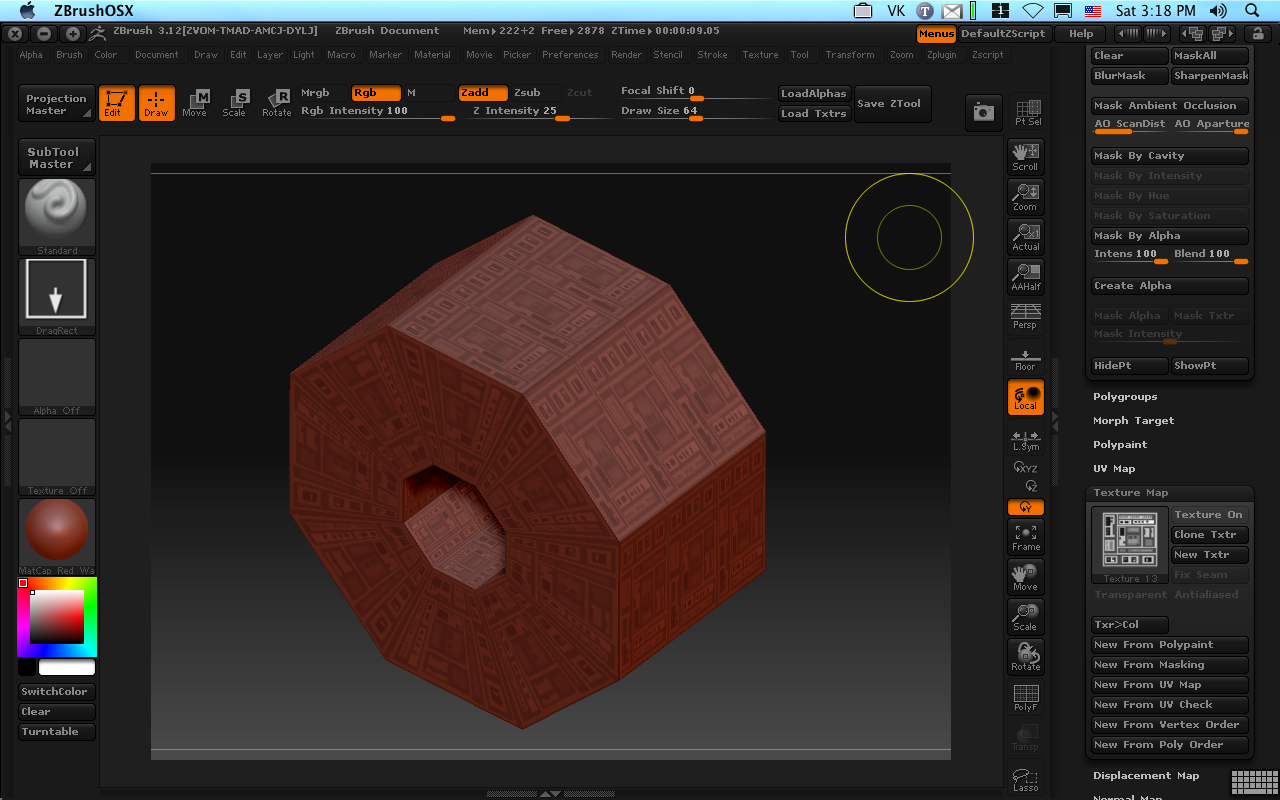Toggle the Mrgb paint mode
The width and height of the screenshot is (1280, 800).
[322, 93]
